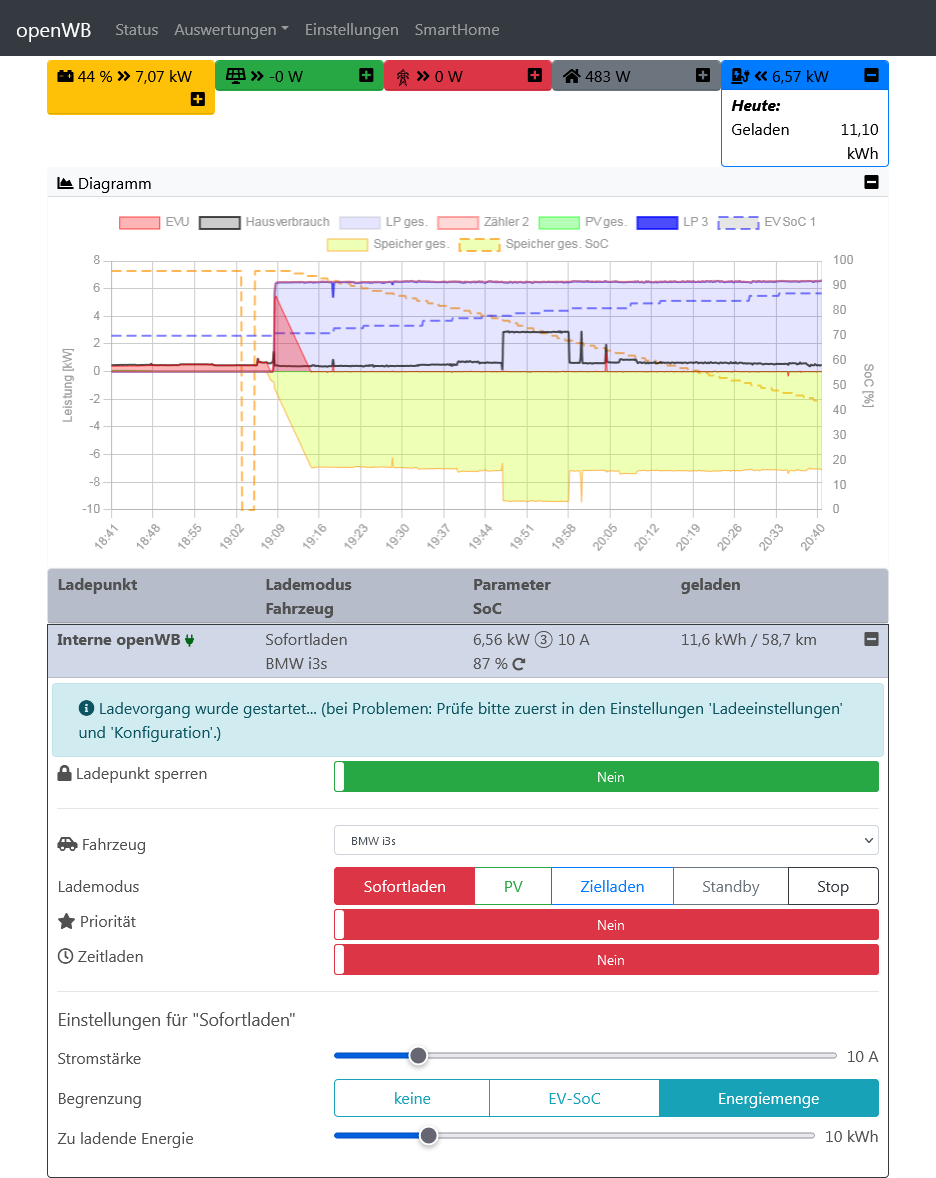Open the Einstellungen menu item
The width and height of the screenshot is (936, 1178).
pos(351,30)
